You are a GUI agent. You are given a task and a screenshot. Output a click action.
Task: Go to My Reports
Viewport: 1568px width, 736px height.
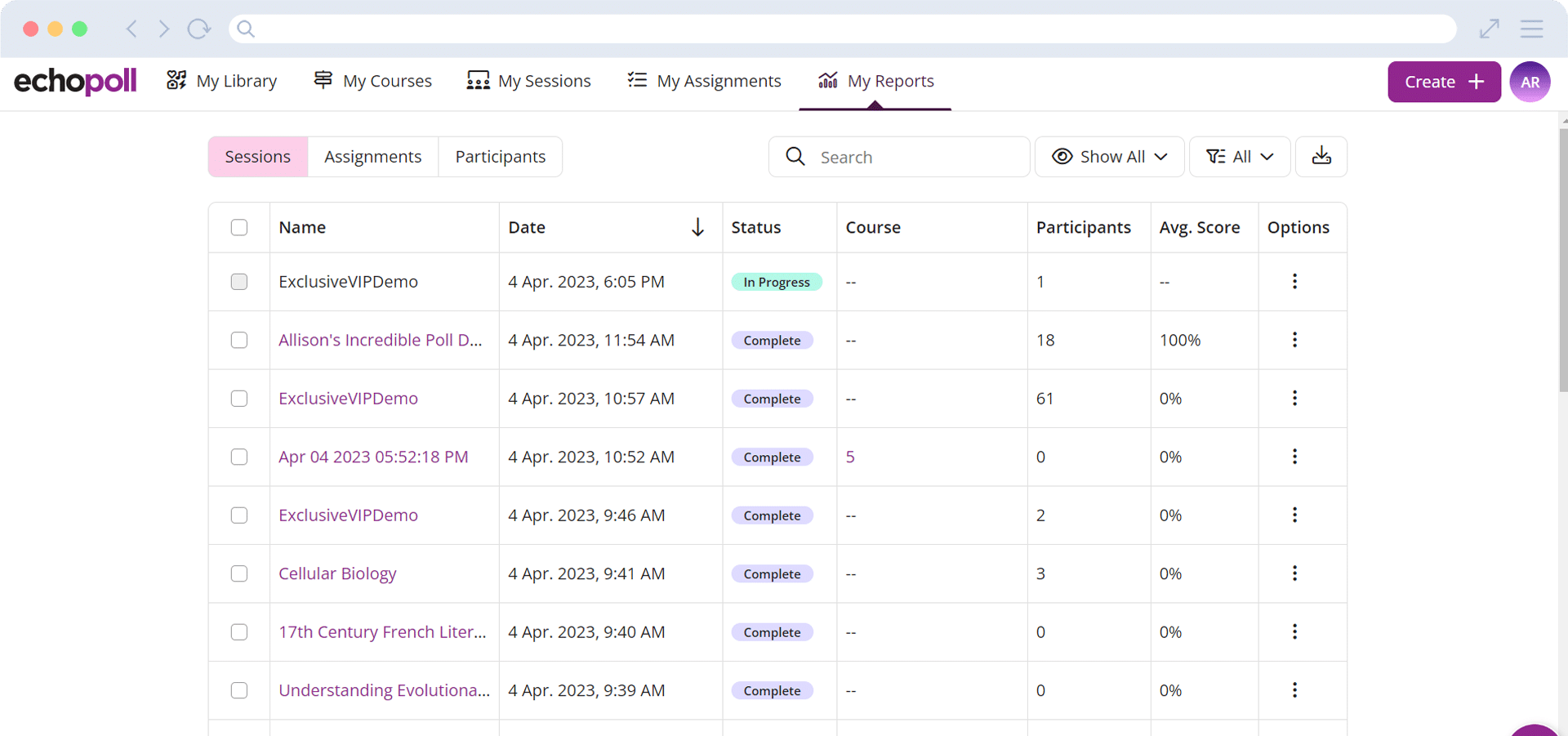(875, 81)
